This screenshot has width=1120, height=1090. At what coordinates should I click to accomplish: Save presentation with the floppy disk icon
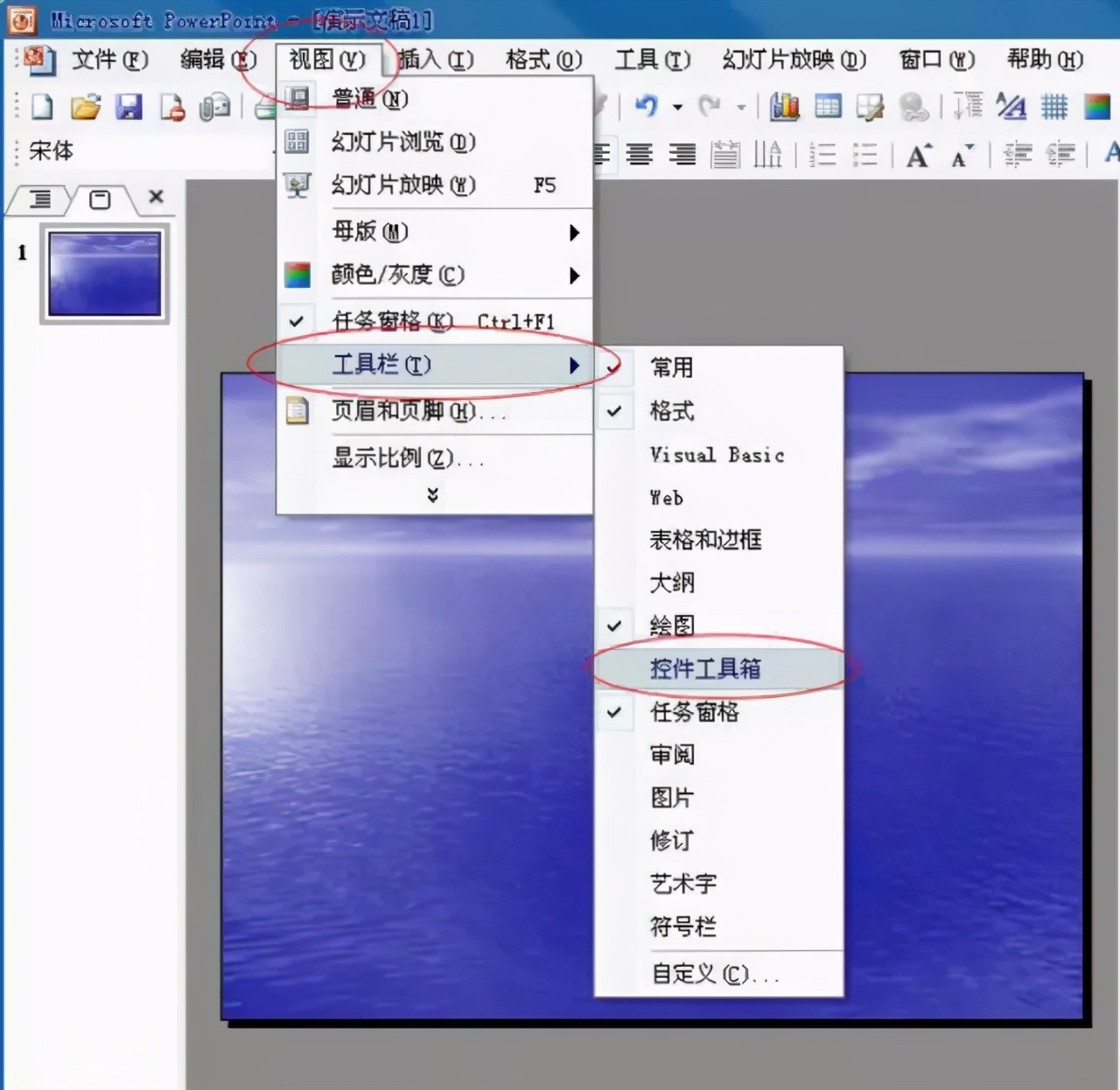129,107
